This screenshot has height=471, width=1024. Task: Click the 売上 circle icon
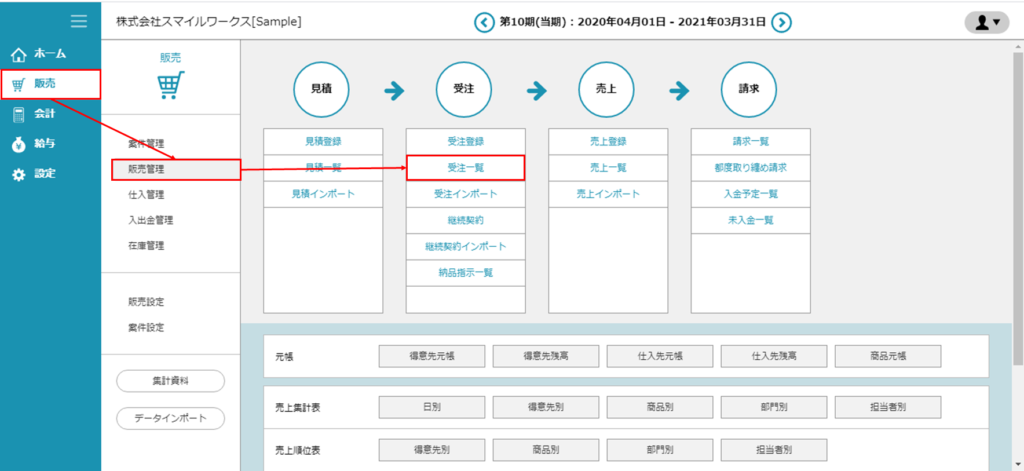click(x=607, y=89)
